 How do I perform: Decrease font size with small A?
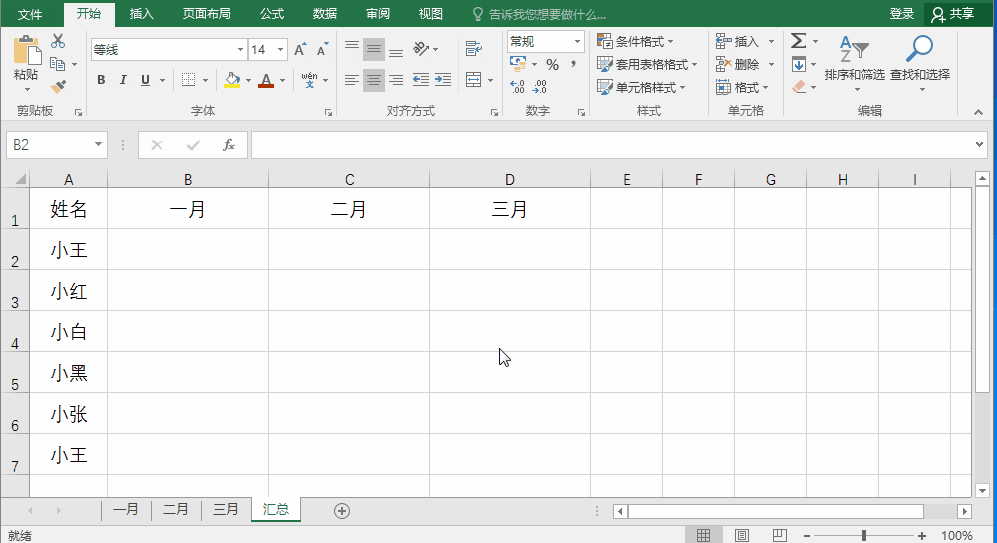click(322, 50)
